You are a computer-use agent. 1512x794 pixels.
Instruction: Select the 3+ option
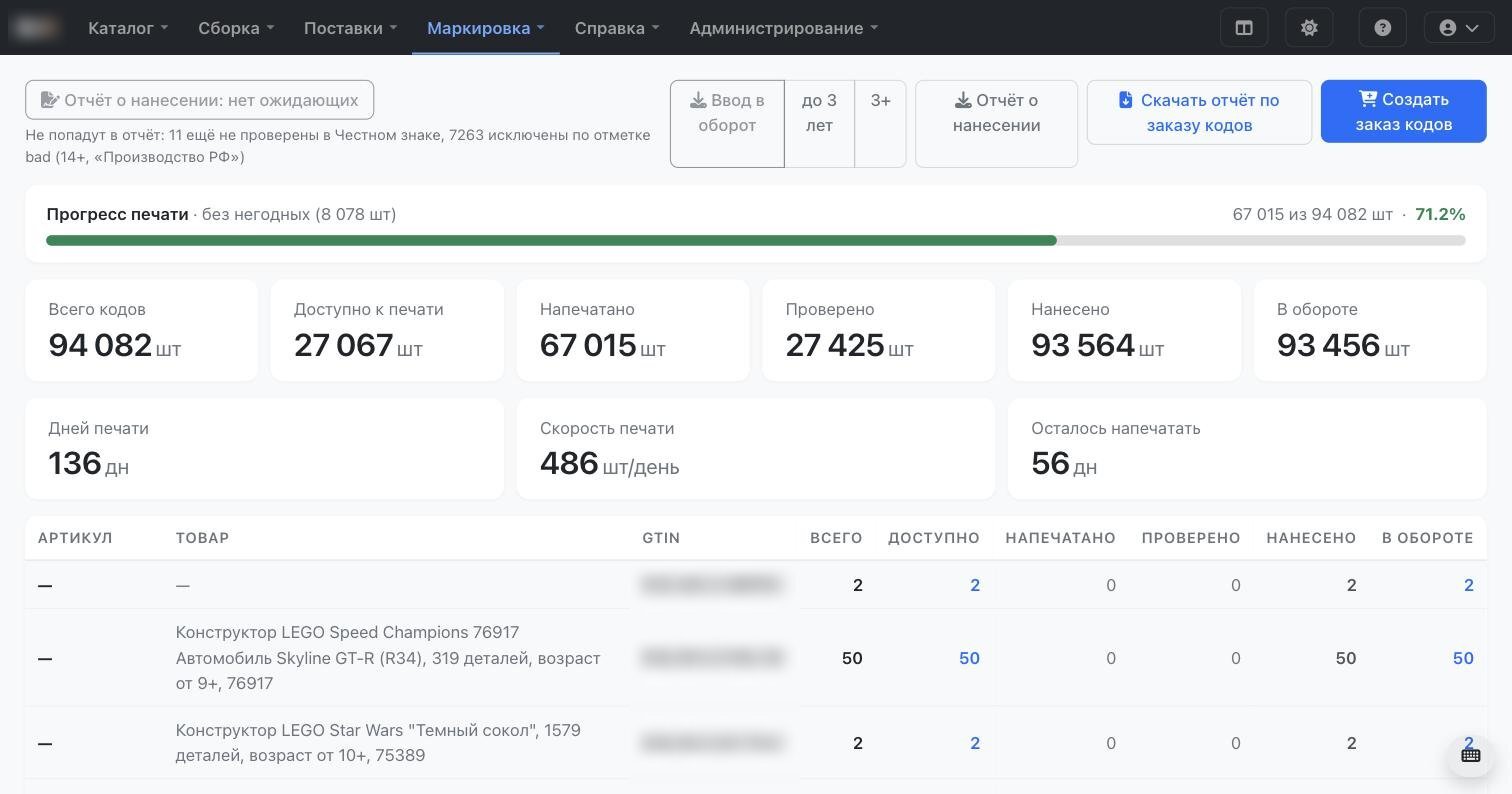tap(880, 124)
